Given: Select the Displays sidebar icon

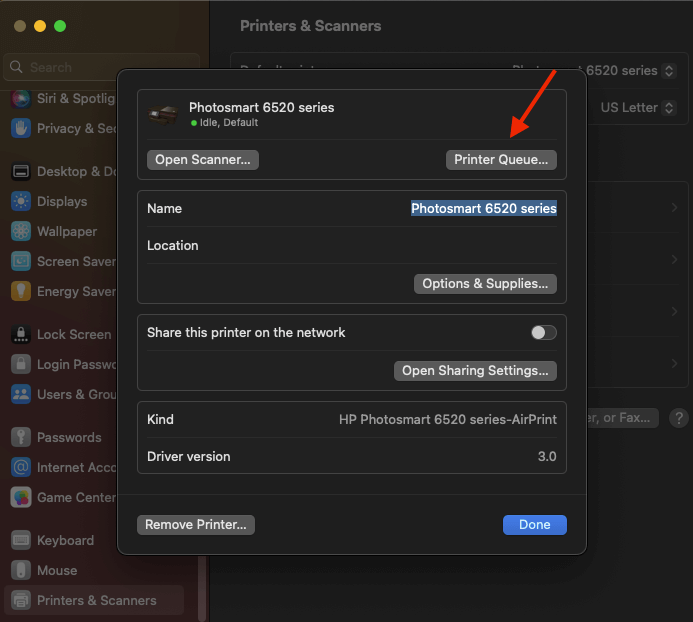Looking at the screenshot, I should pos(21,201).
